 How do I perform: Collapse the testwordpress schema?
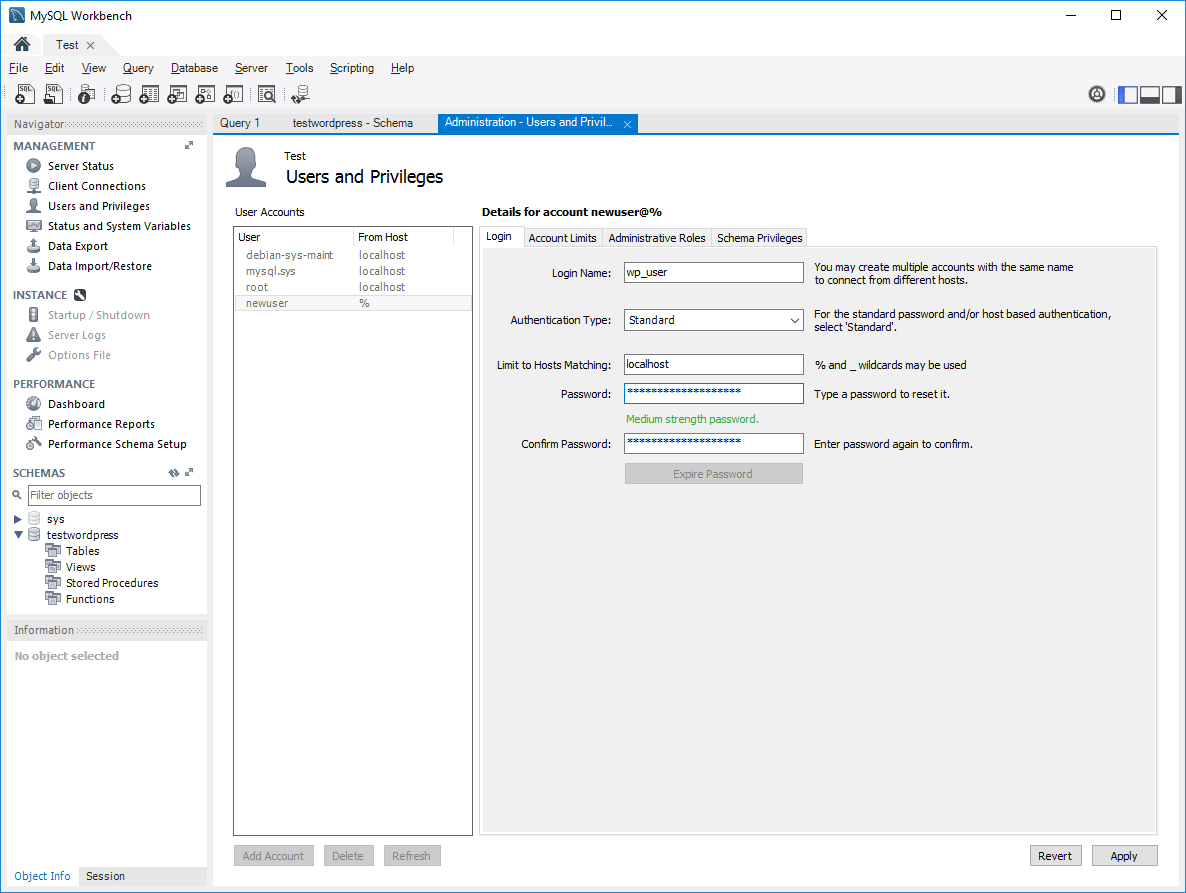[18, 535]
